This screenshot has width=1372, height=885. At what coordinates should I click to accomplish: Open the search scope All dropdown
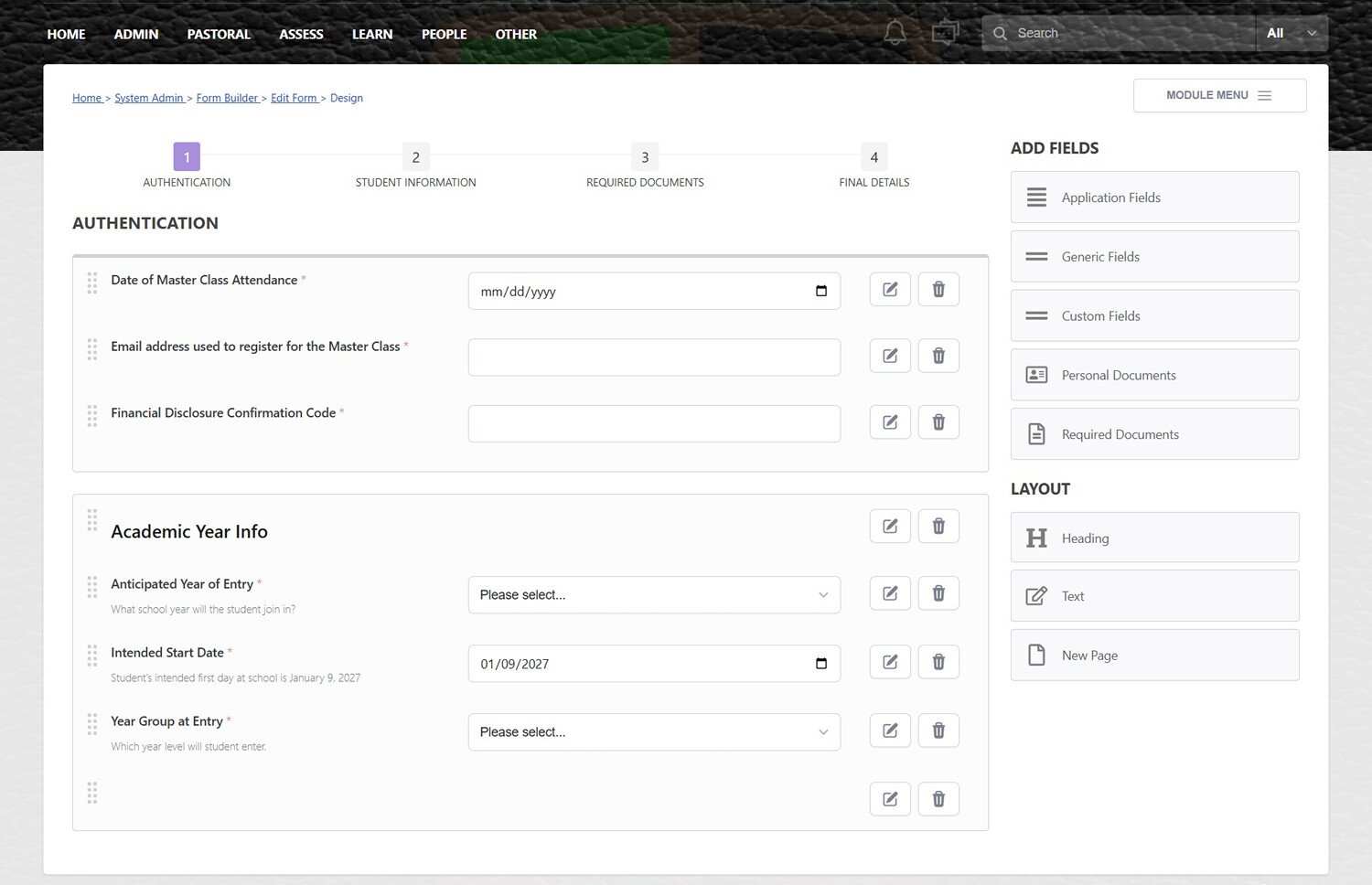click(x=1292, y=33)
